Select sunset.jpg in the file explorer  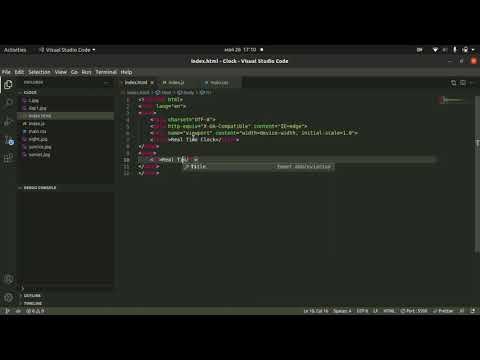[66, 155]
